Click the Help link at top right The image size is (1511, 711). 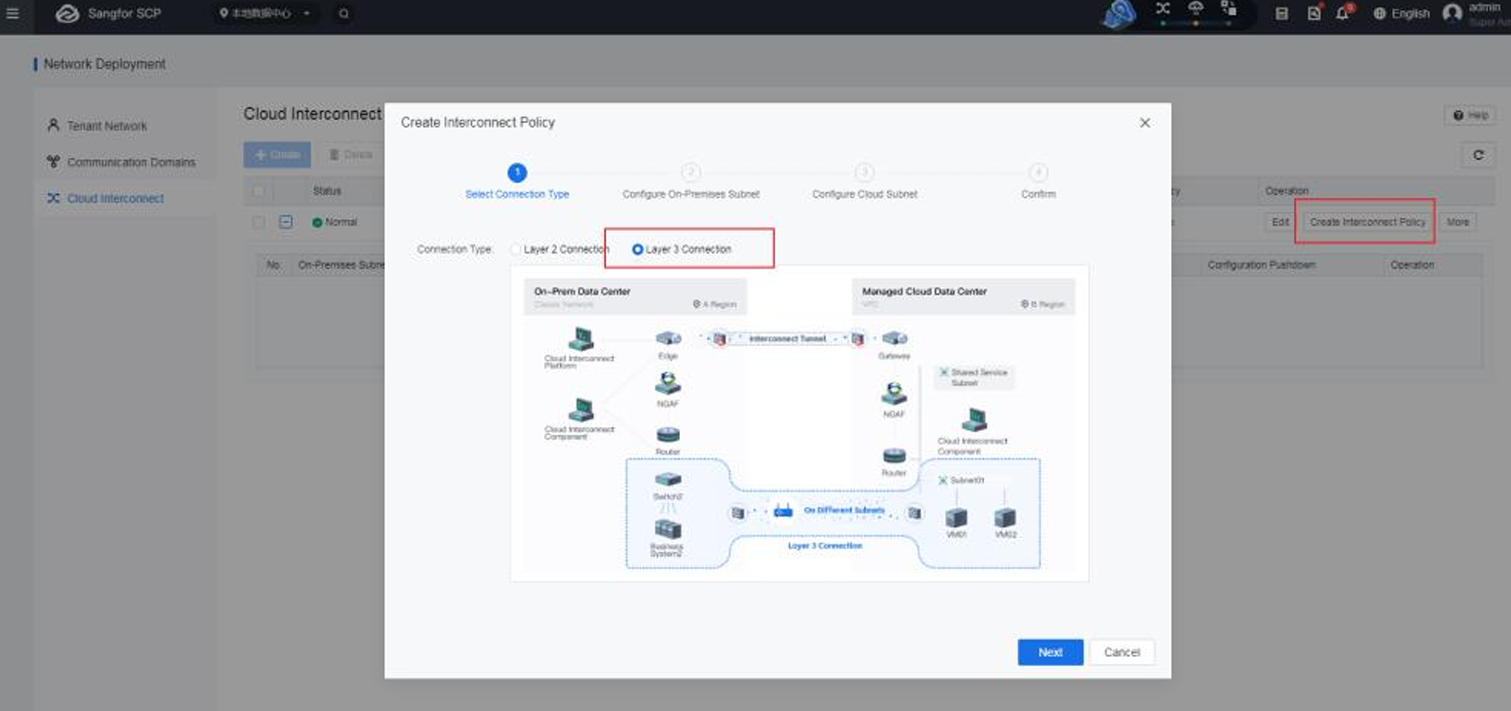pos(1469,114)
